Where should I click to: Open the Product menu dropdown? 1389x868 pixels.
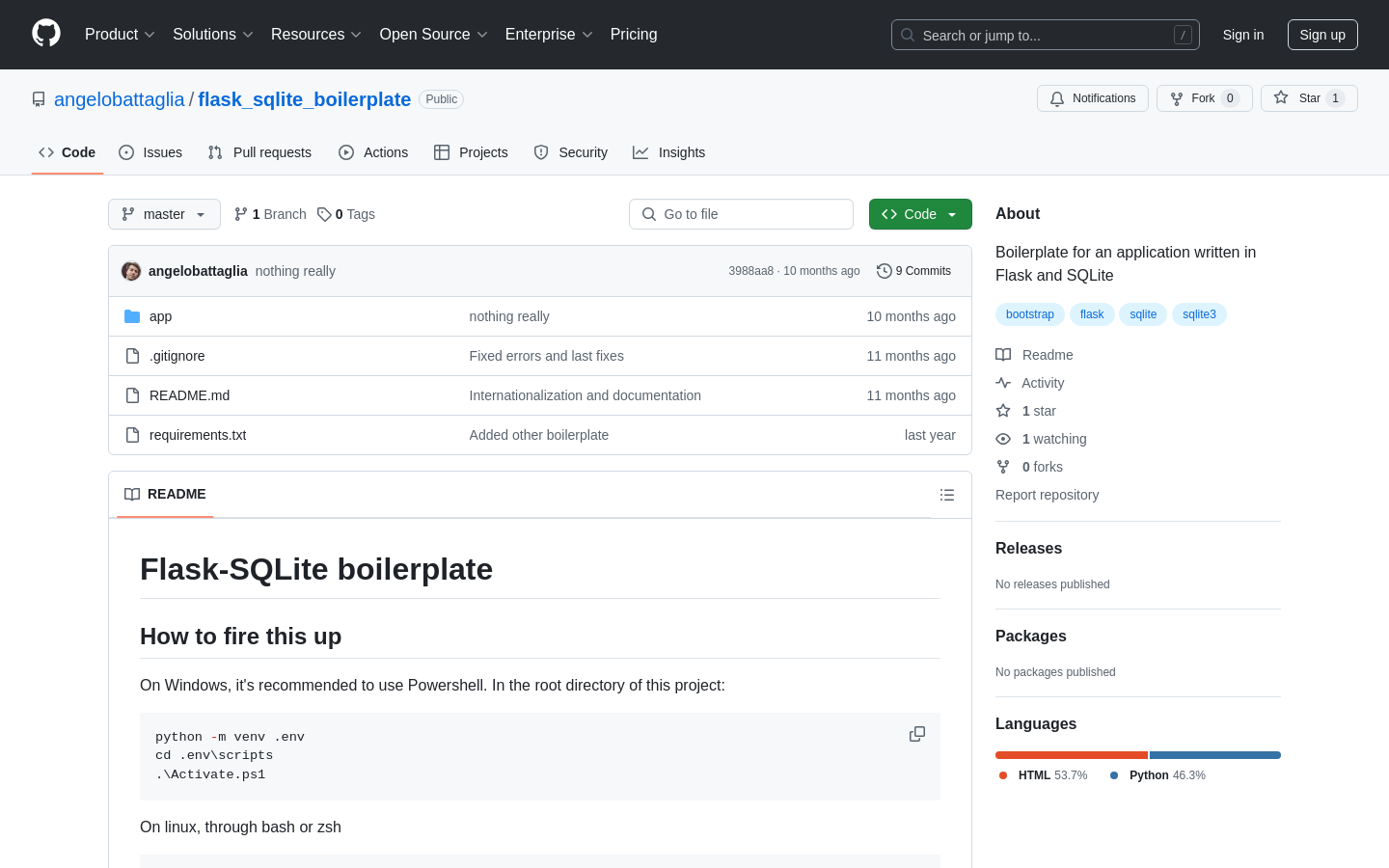[120, 35]
